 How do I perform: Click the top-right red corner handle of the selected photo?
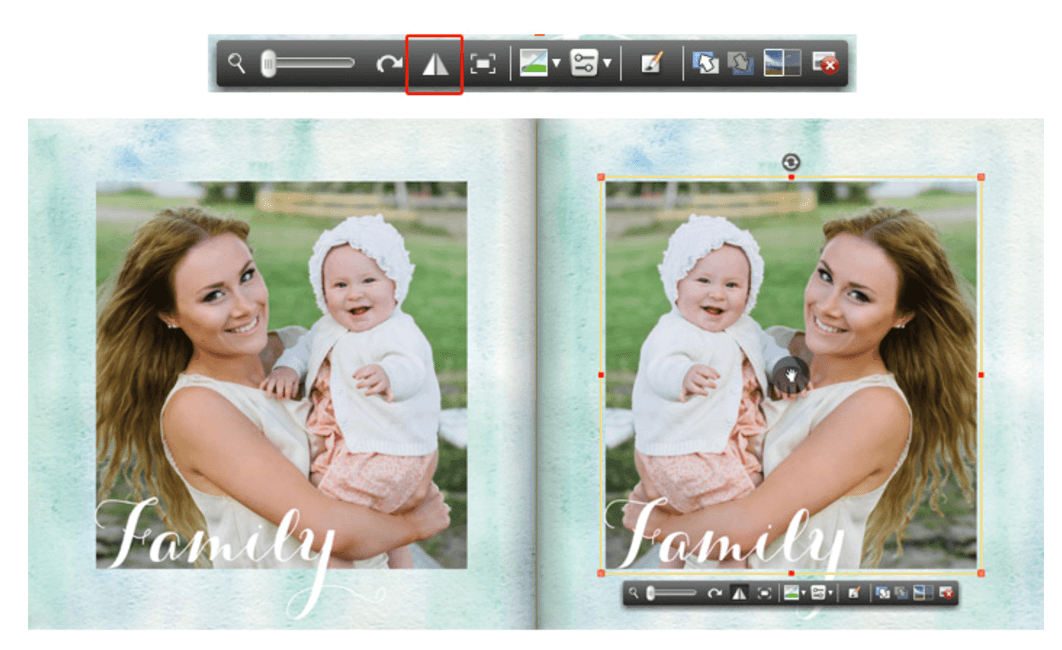(x=981, y=177)
